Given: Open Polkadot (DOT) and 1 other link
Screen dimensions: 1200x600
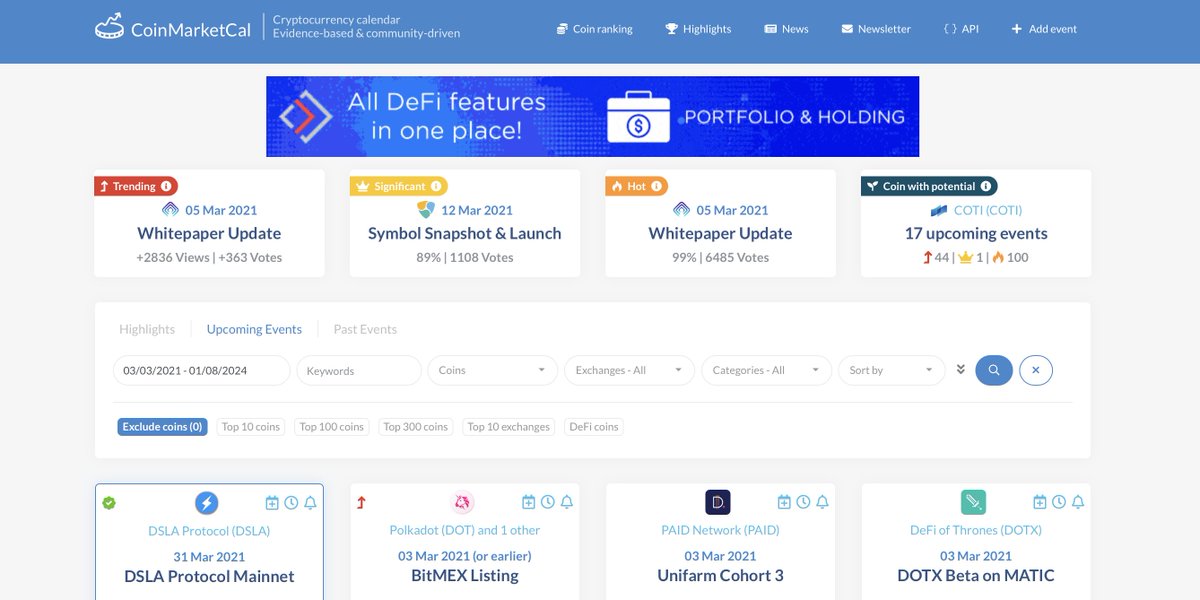Looking at the screenshot, I should (465, 530).
